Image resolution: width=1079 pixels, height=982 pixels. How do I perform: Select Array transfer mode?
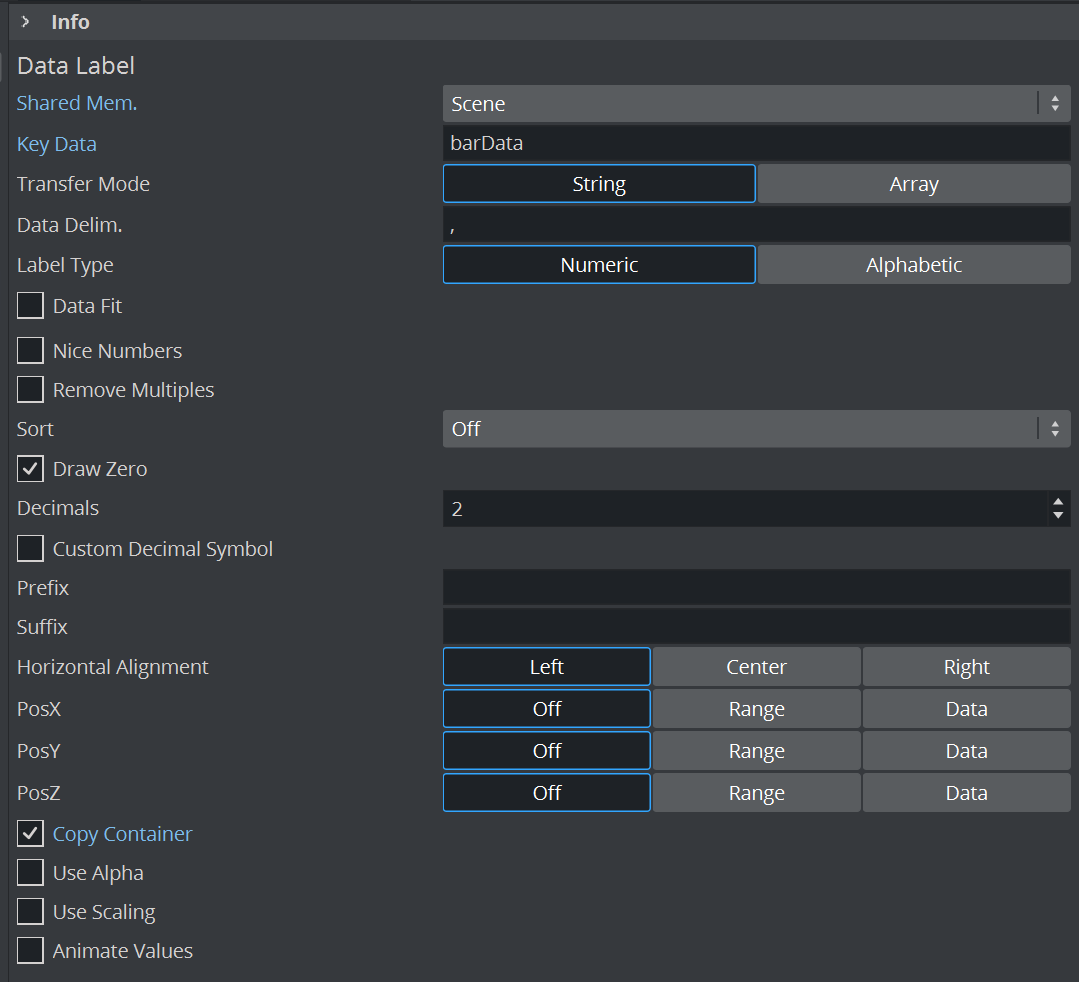pos(913,184)
